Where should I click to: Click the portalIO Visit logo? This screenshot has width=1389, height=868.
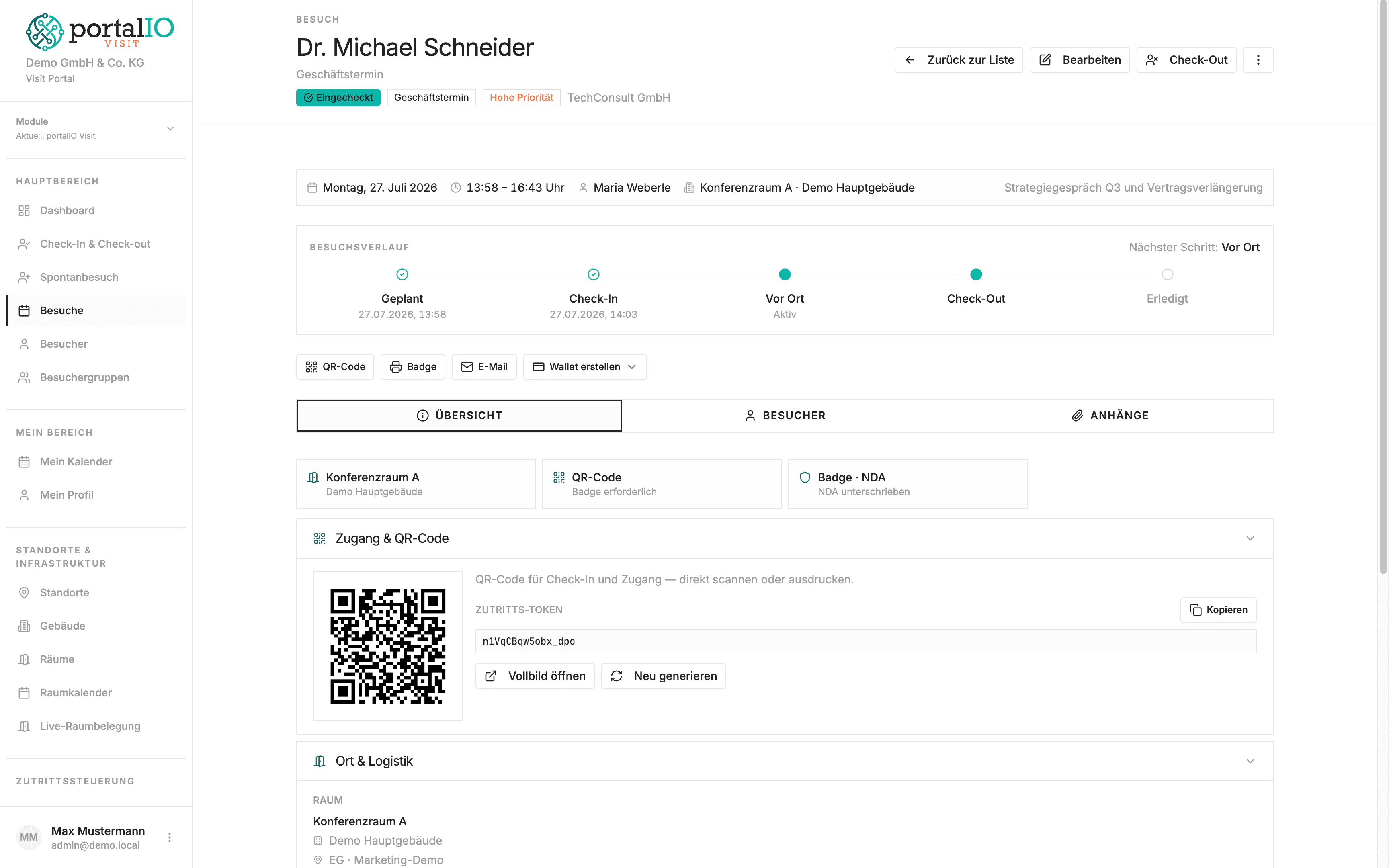pos(99,32)
